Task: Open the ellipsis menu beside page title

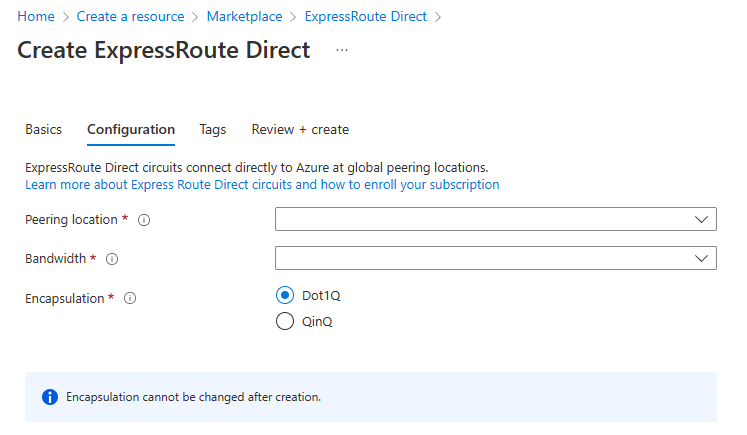Action: click(x=342, y=50)
